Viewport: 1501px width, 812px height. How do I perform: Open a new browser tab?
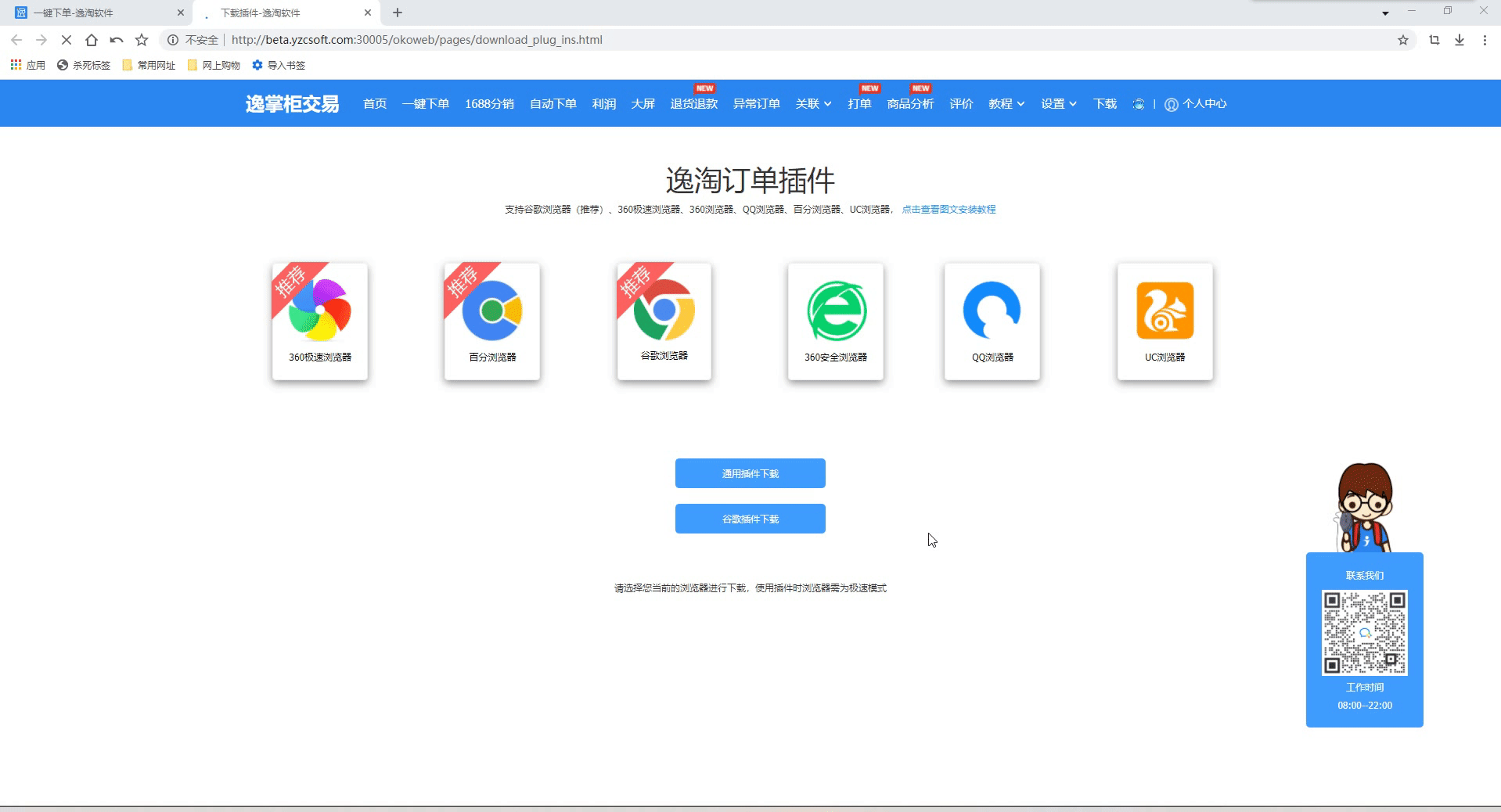tap(398, 13)
